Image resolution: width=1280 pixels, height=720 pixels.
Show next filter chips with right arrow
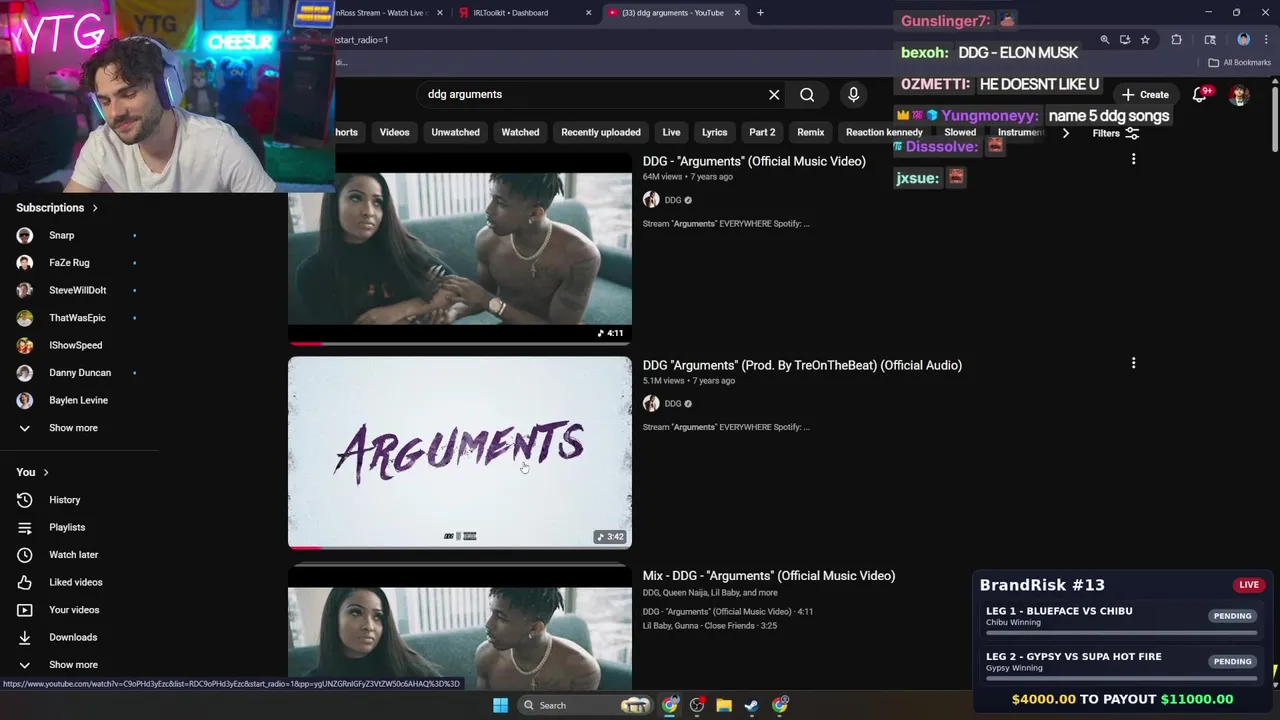[x=1065, y=133]
